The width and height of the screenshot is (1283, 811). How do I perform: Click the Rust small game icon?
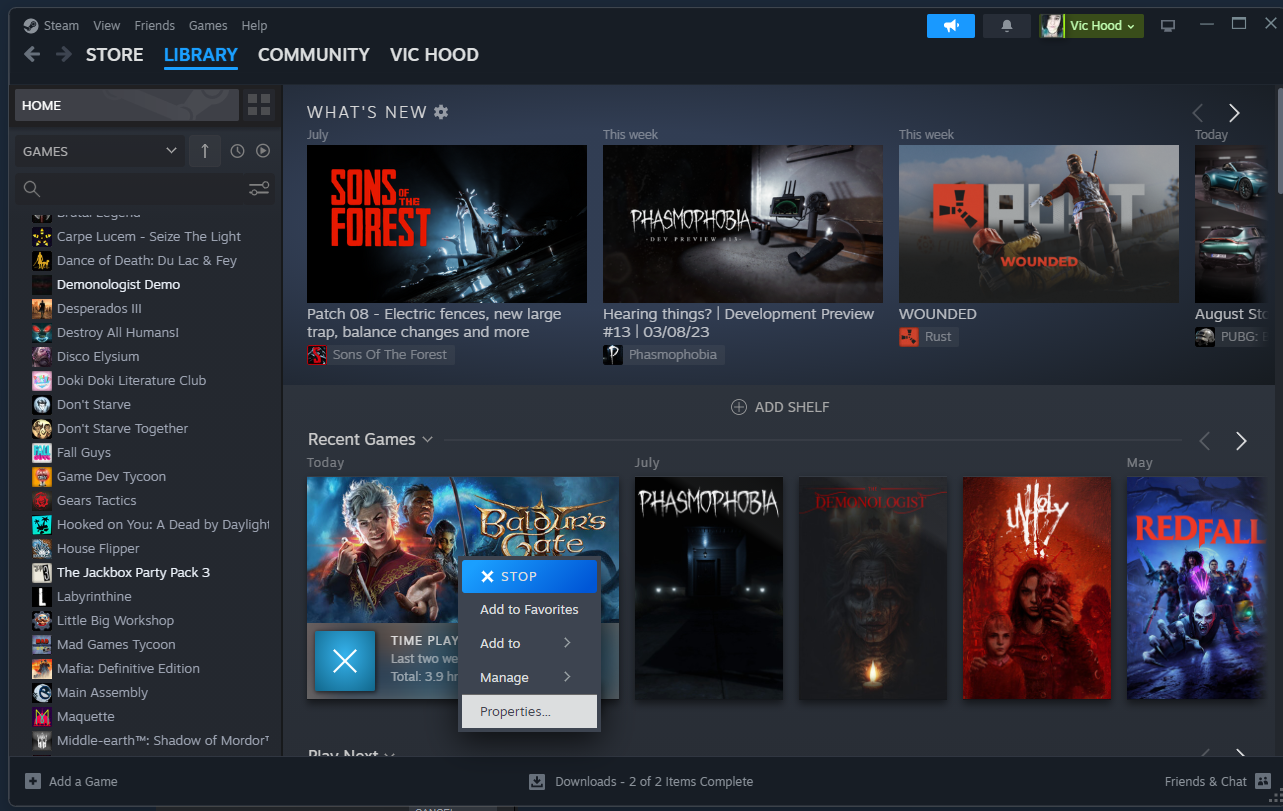pyautogui.click(x=909, y=337)
